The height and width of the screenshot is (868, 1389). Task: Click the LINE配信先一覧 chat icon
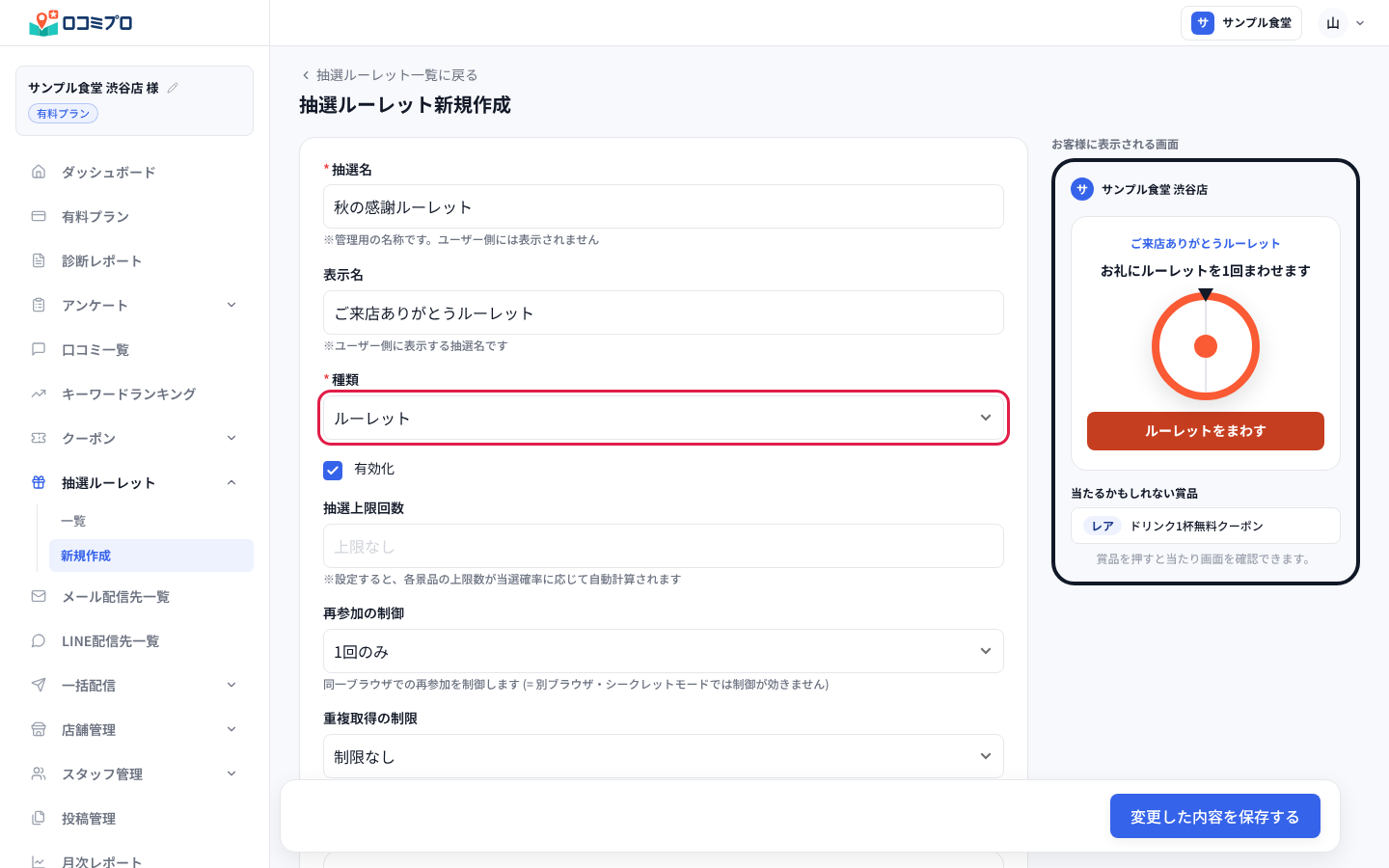[39, 640]
